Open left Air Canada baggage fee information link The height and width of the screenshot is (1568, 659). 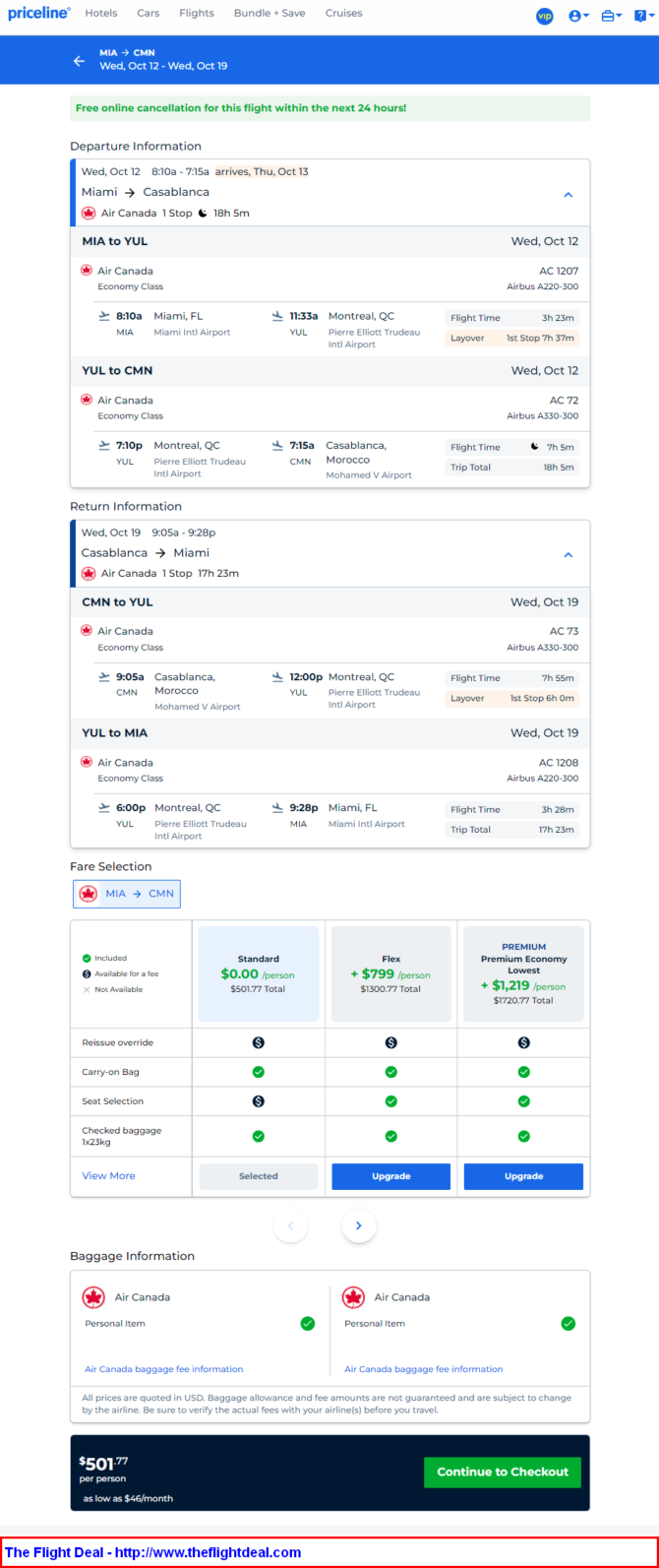point(163,1369)
